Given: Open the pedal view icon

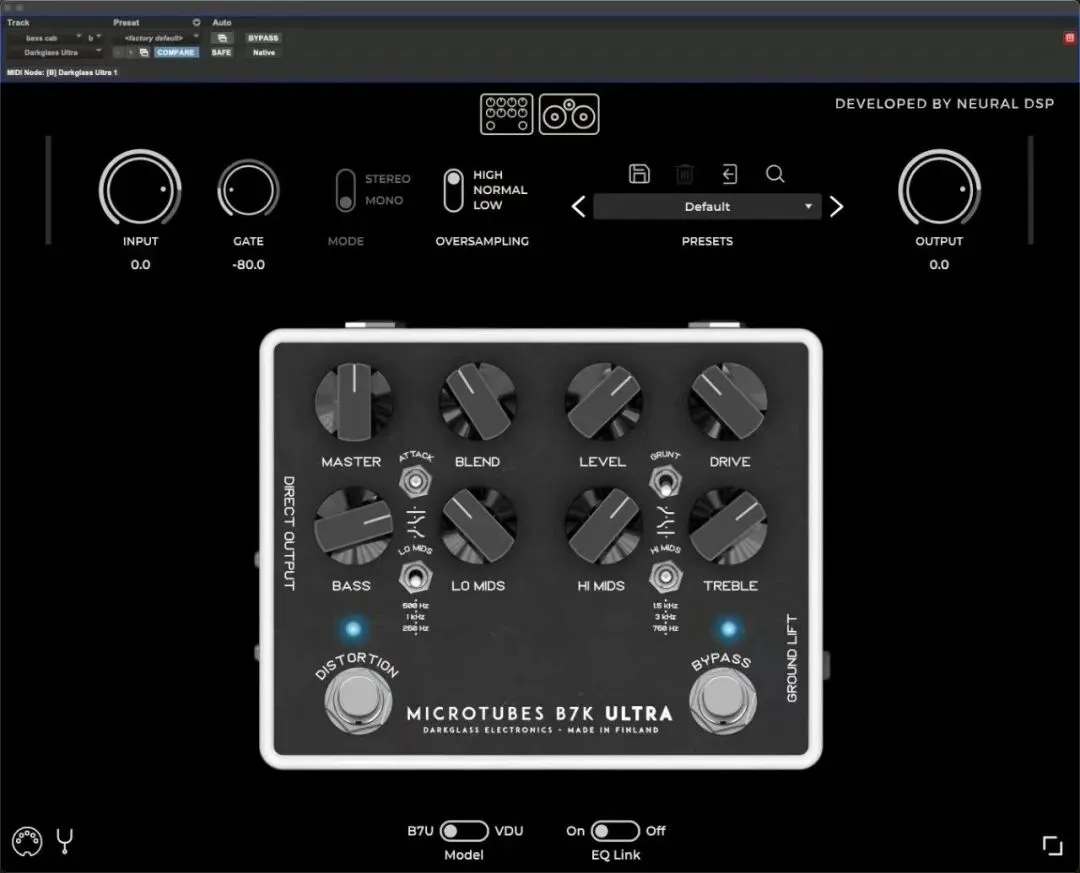Looking at the screenshot, I should (x=506, y=114).
